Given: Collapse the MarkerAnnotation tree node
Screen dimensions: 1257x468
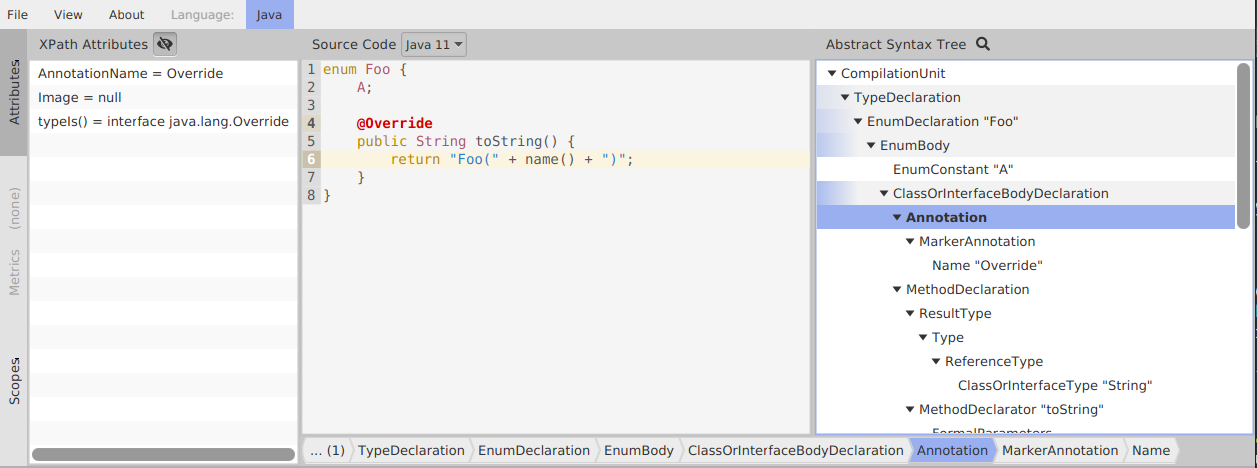Looking at the screenshot, I should coord(910,242).
